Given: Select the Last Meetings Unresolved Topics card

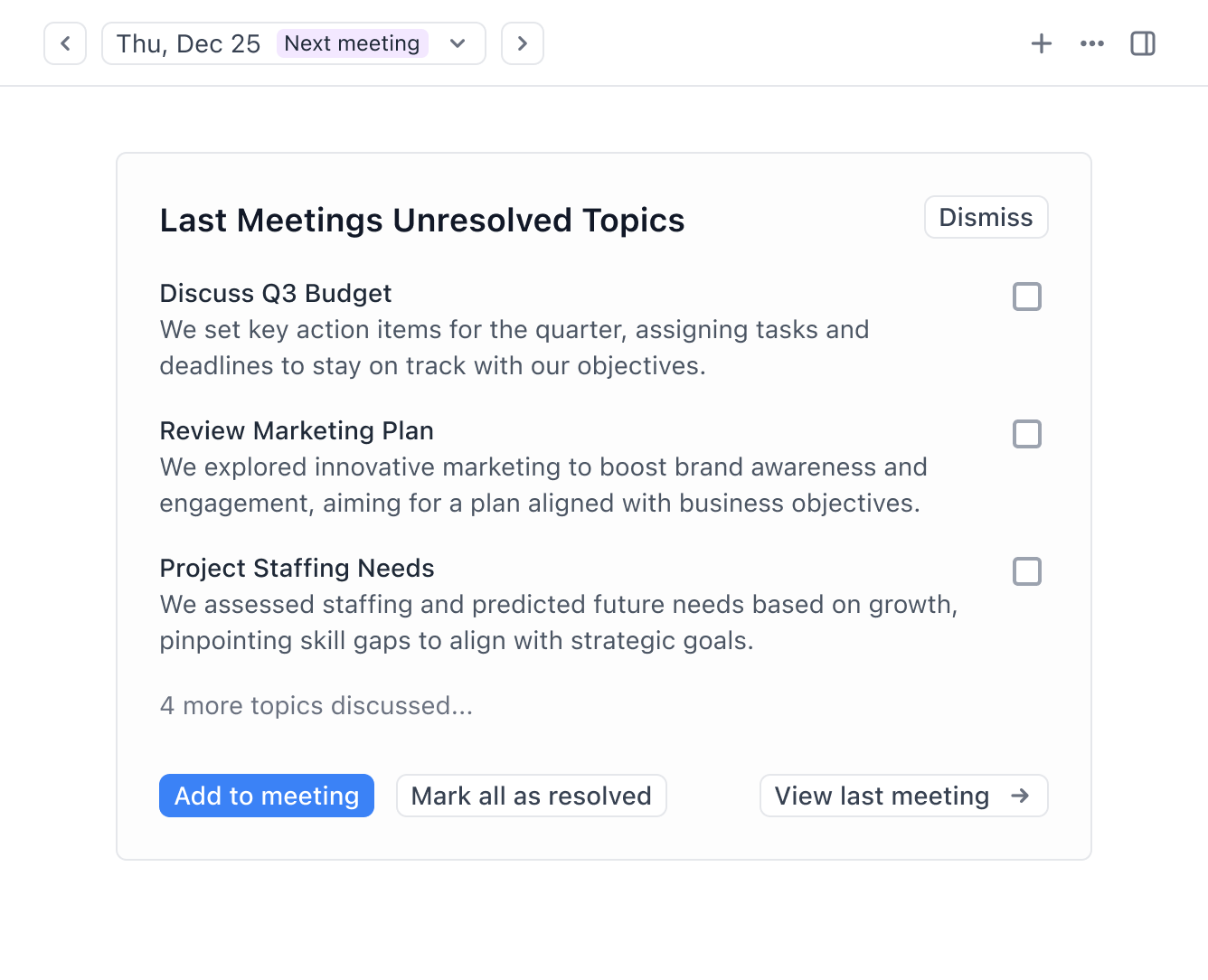Looking at the screenshot, I should click(x=603, y=504).
